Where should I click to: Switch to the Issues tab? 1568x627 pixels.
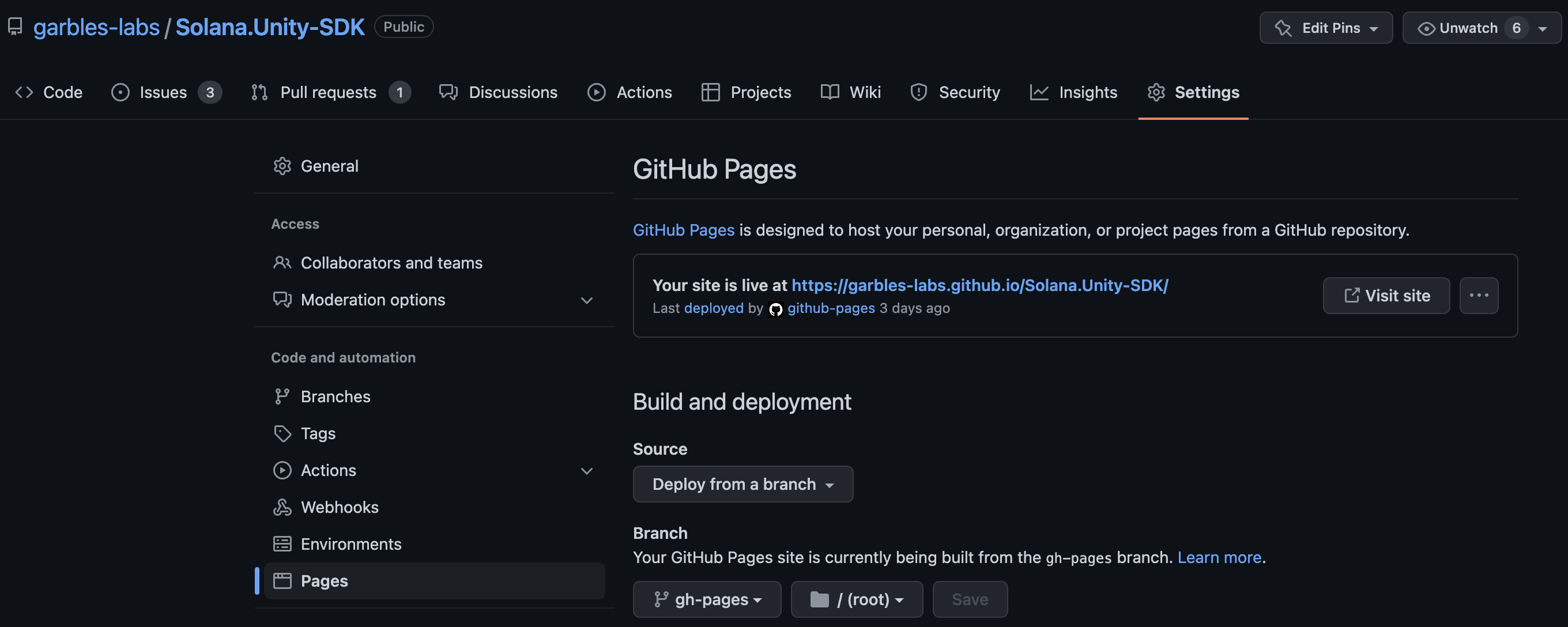[166, 92]
